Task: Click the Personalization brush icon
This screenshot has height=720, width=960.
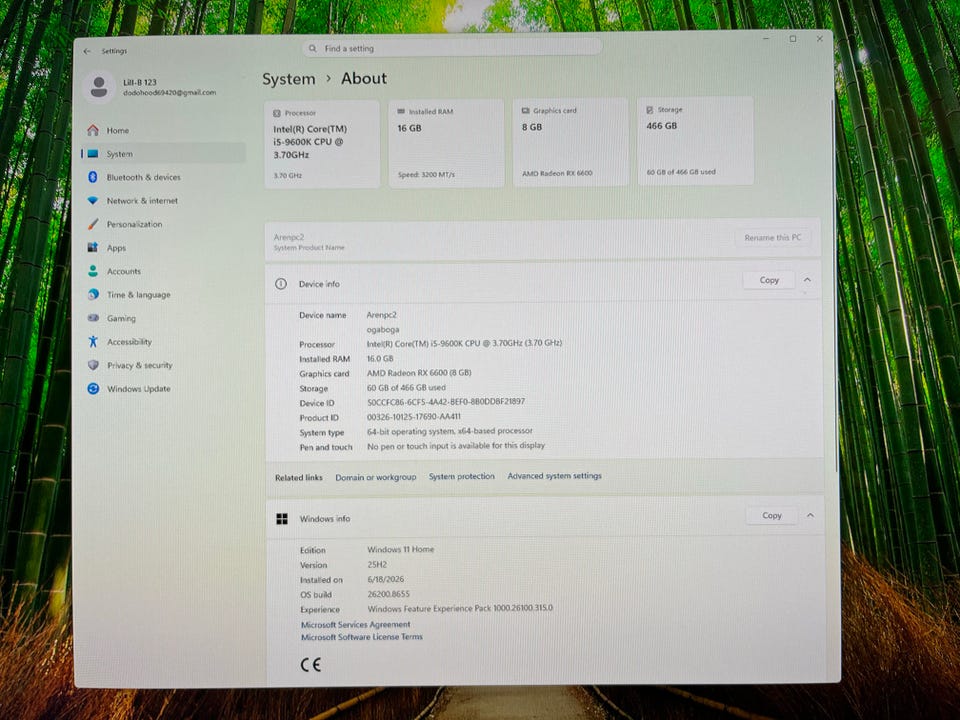Action: point(93,224)
